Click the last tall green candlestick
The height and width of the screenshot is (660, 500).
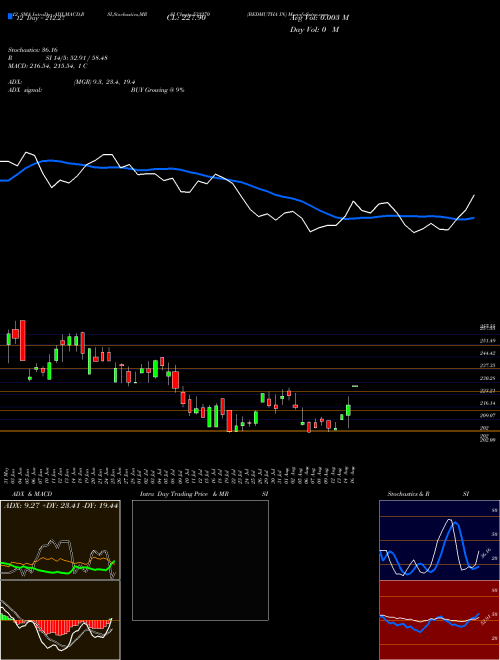point(348,410)
